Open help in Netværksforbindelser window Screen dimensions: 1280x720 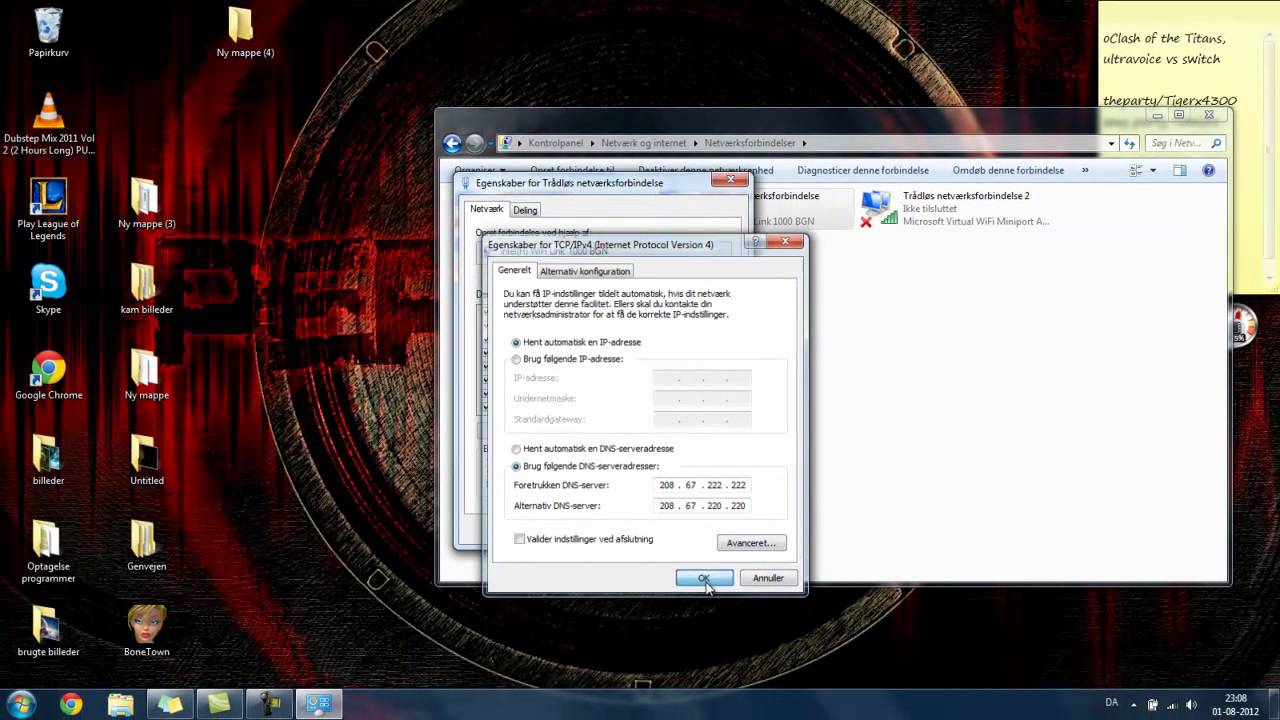(1209, 170)
